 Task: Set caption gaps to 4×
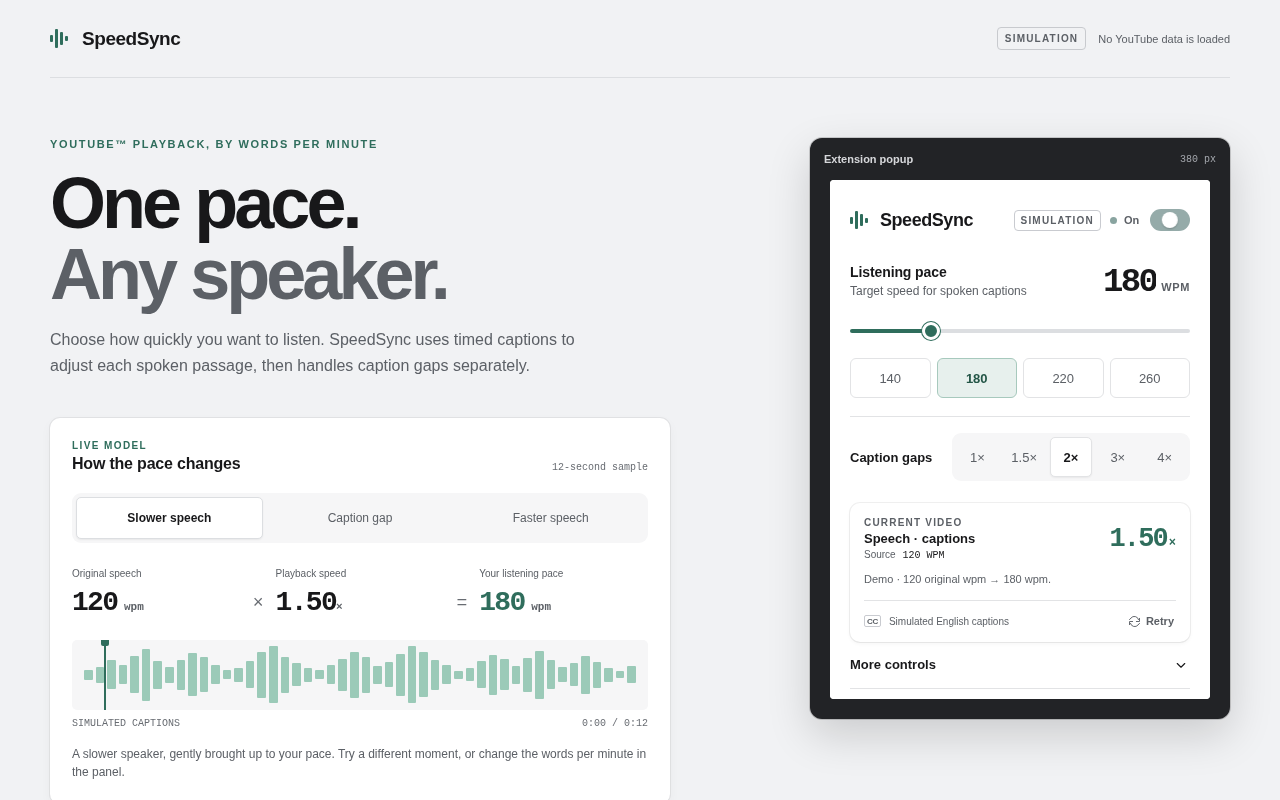[1165, 457]
